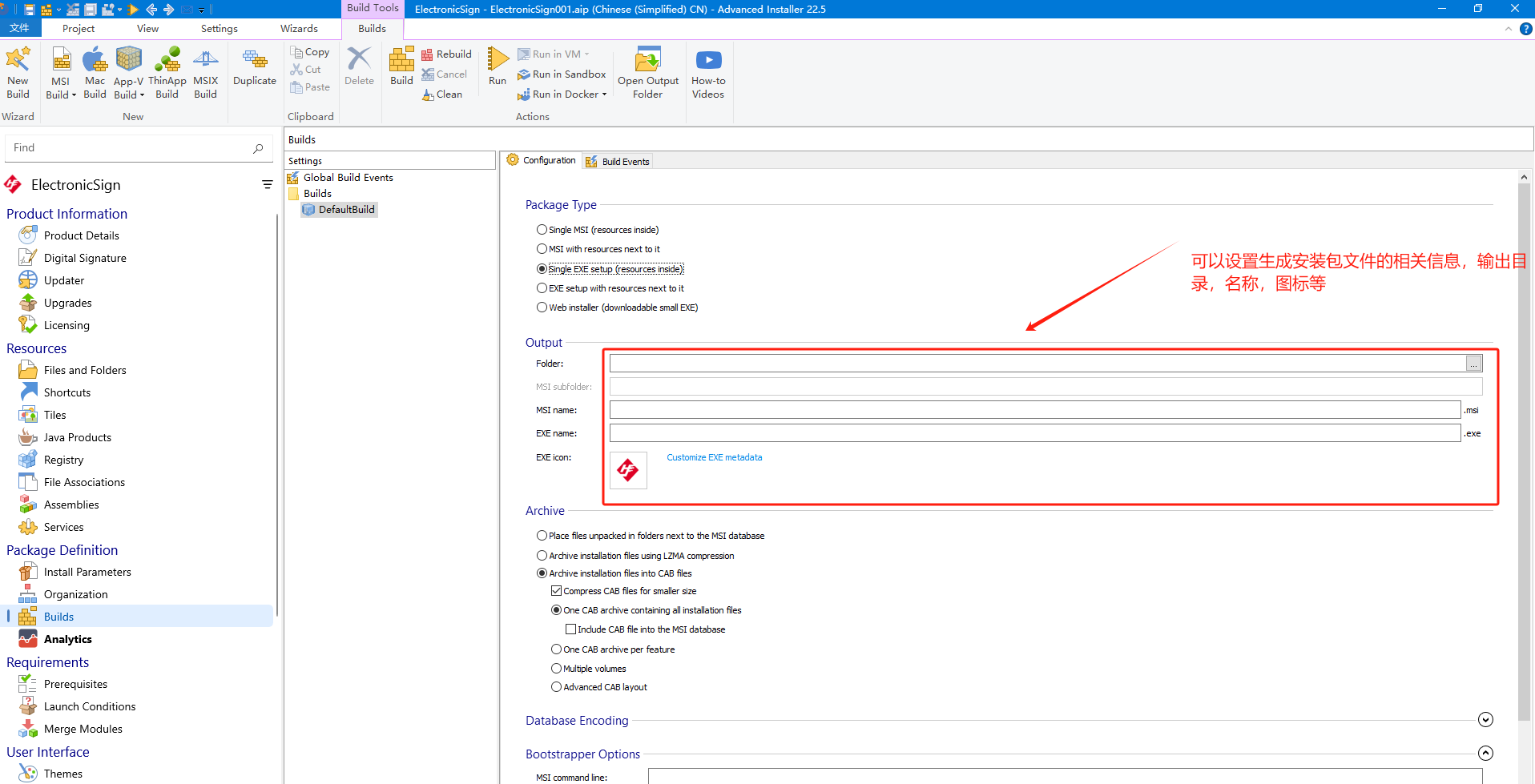Open MSI Build dropdown arrow
This screenshot has width=1535, height=784.
click(74, 95)
